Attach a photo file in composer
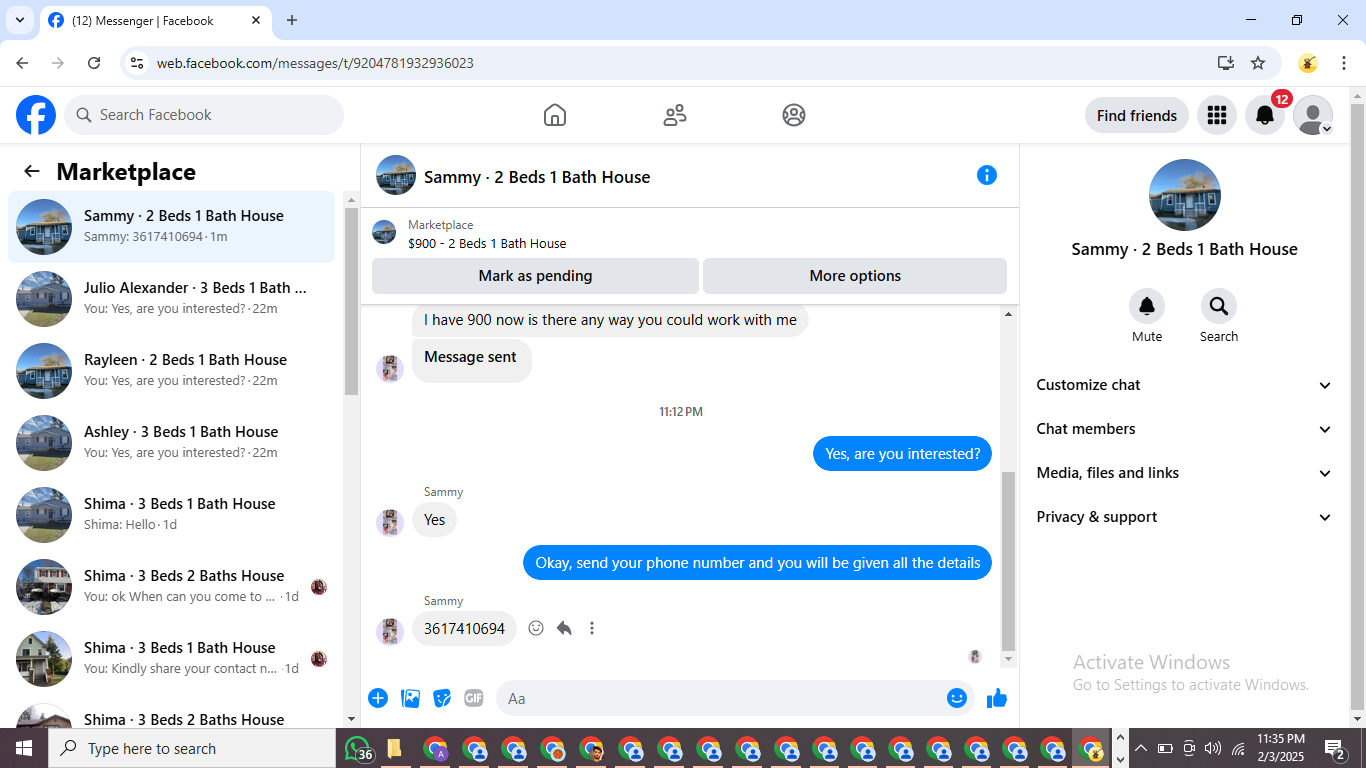This screenshot has height=768, width=1366. coord(410,698)
